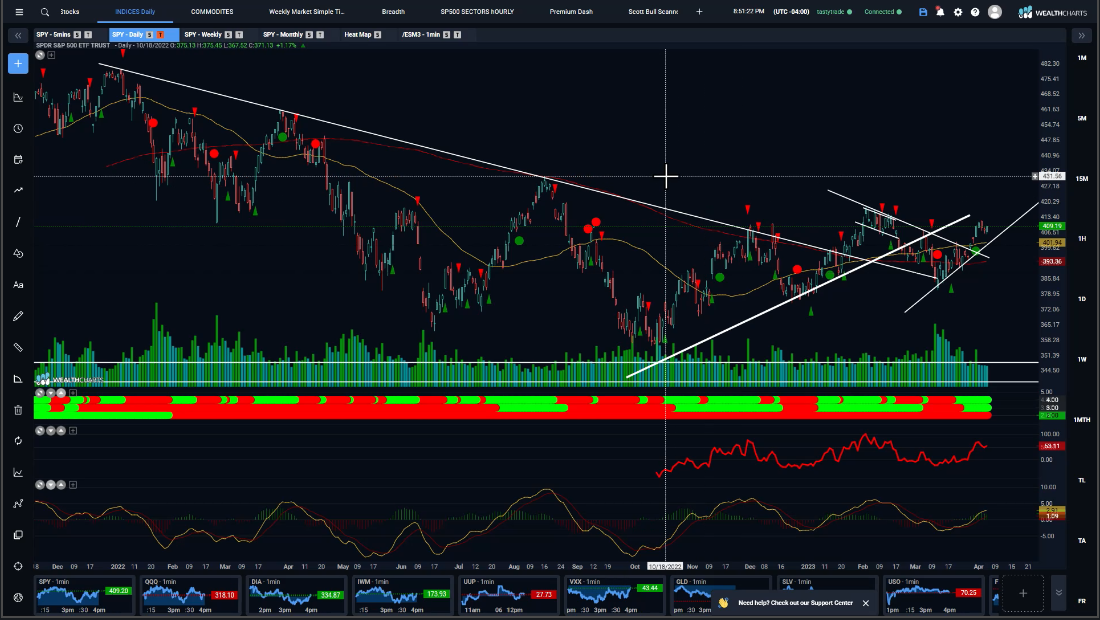
Task: Open the indicators chart icon in left toolbar
Action: tap(18, 472)
